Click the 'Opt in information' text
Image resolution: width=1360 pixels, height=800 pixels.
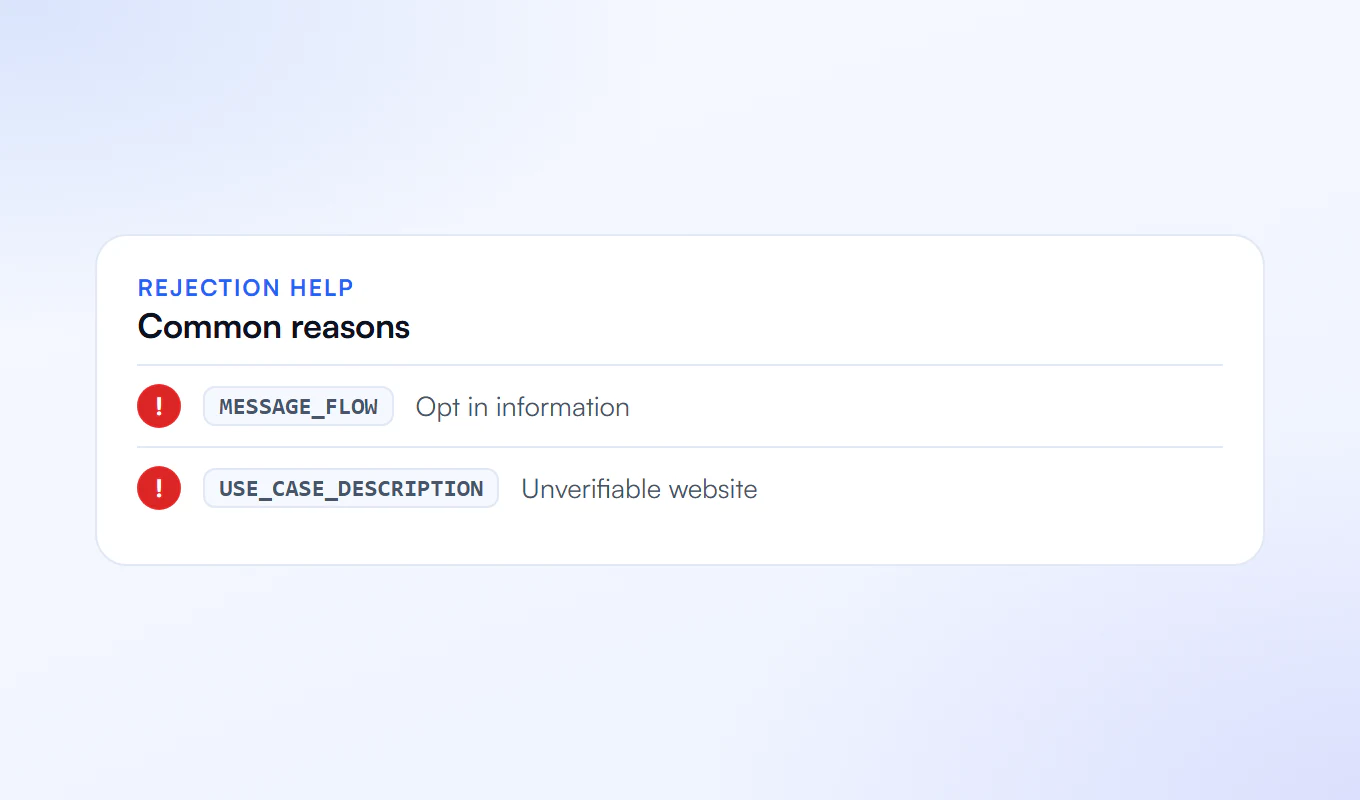[x=522, y=407]
